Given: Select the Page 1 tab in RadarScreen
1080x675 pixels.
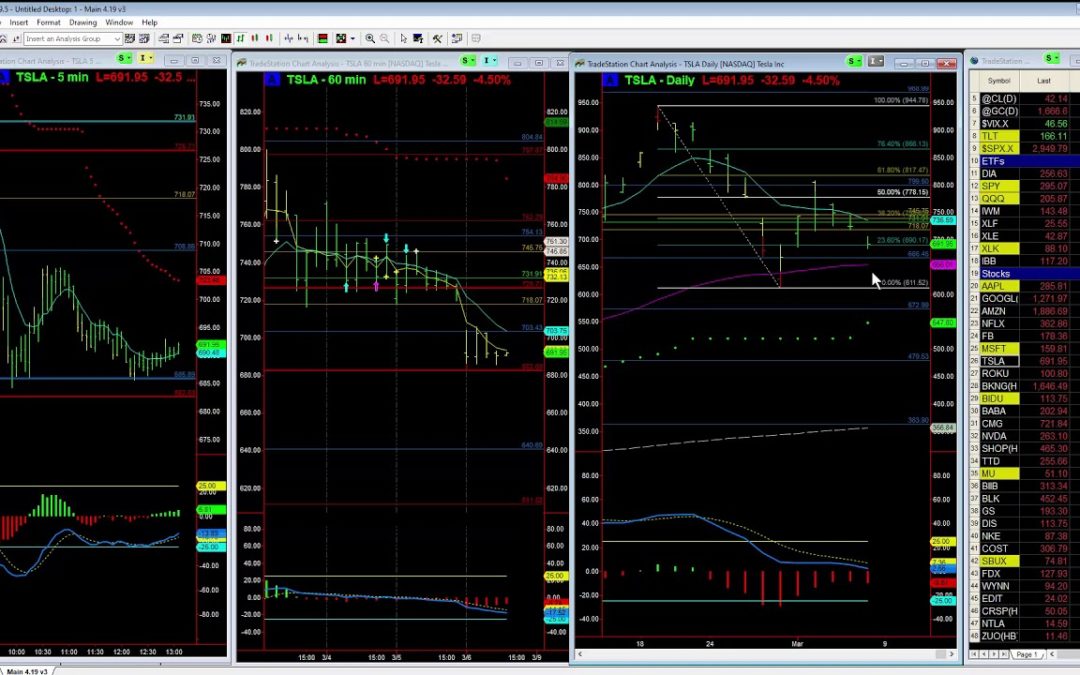Looking at the screenshot, I should click(x=1026, y=654).
